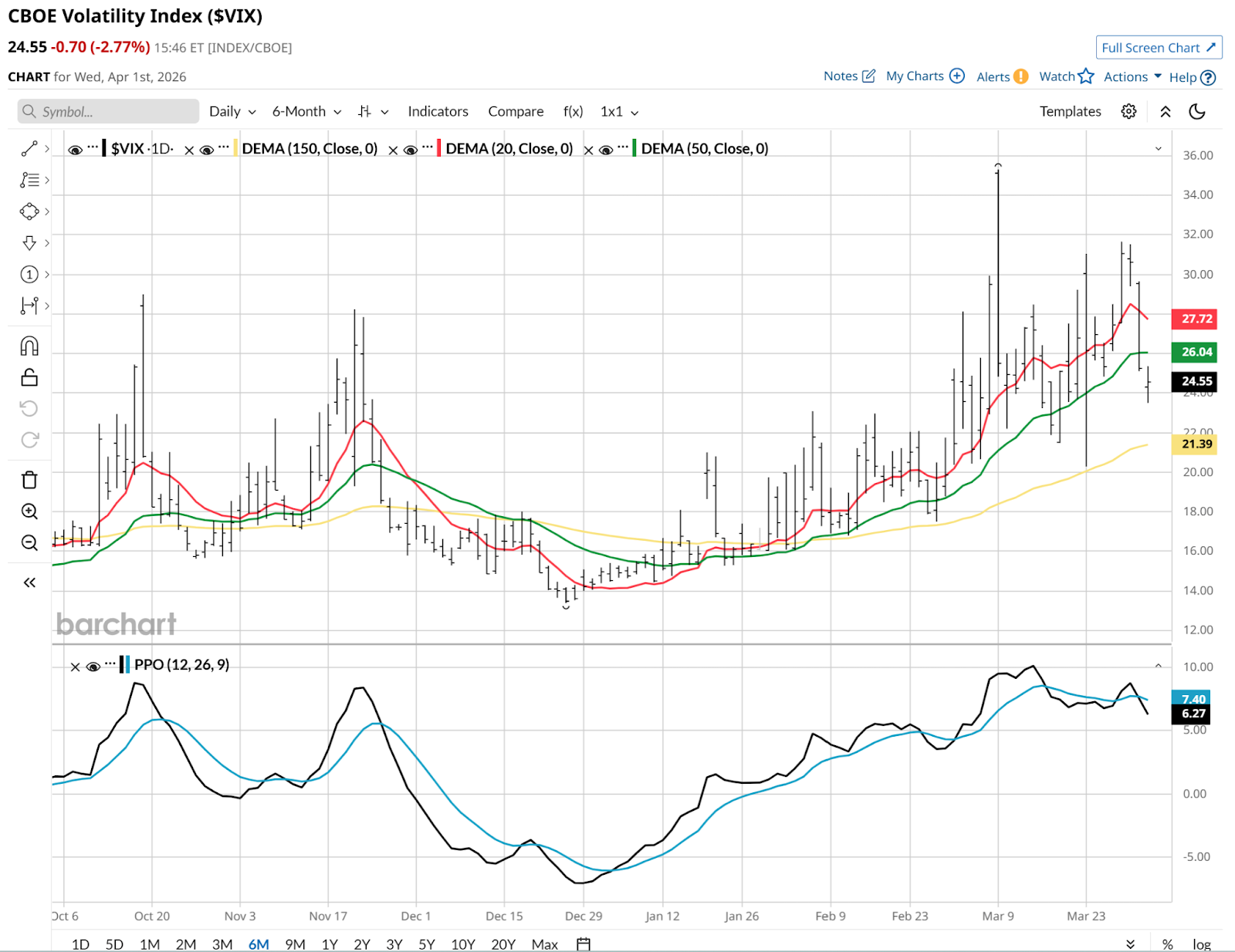1235x952 pixels.
Task: Click the magnet snap tool icon
Action: [29, 346]
